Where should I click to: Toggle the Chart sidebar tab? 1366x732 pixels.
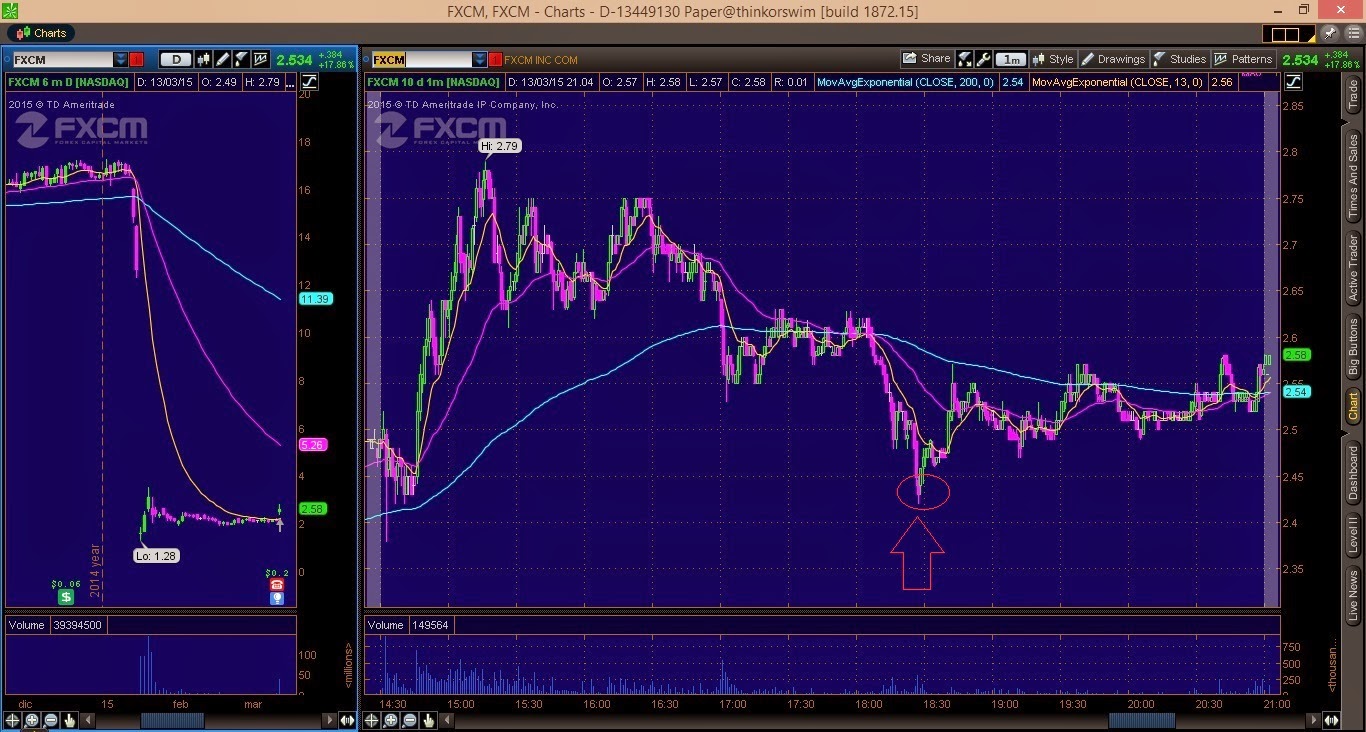click(1353, 407)
